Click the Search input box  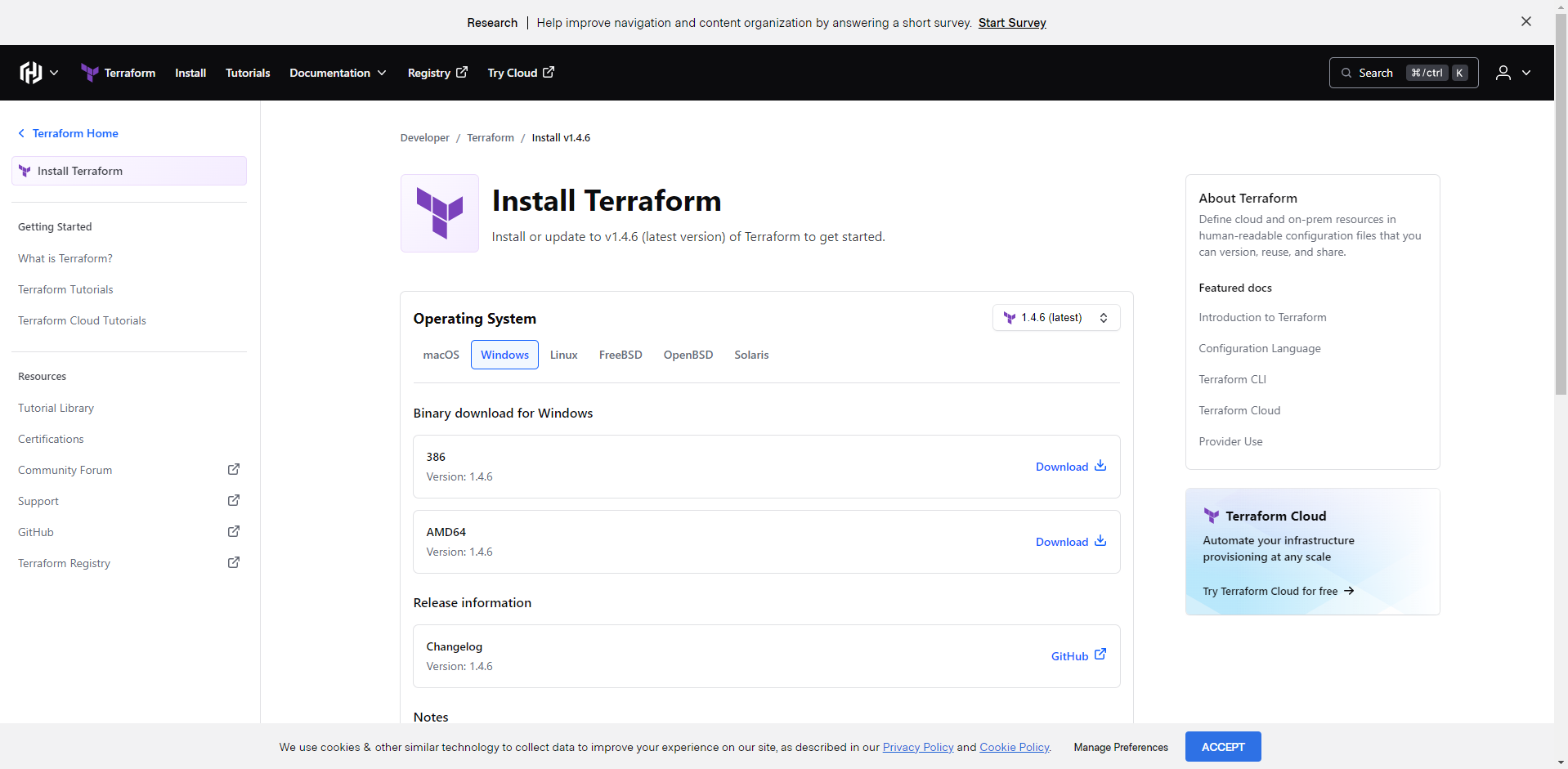click(1404, 73)
